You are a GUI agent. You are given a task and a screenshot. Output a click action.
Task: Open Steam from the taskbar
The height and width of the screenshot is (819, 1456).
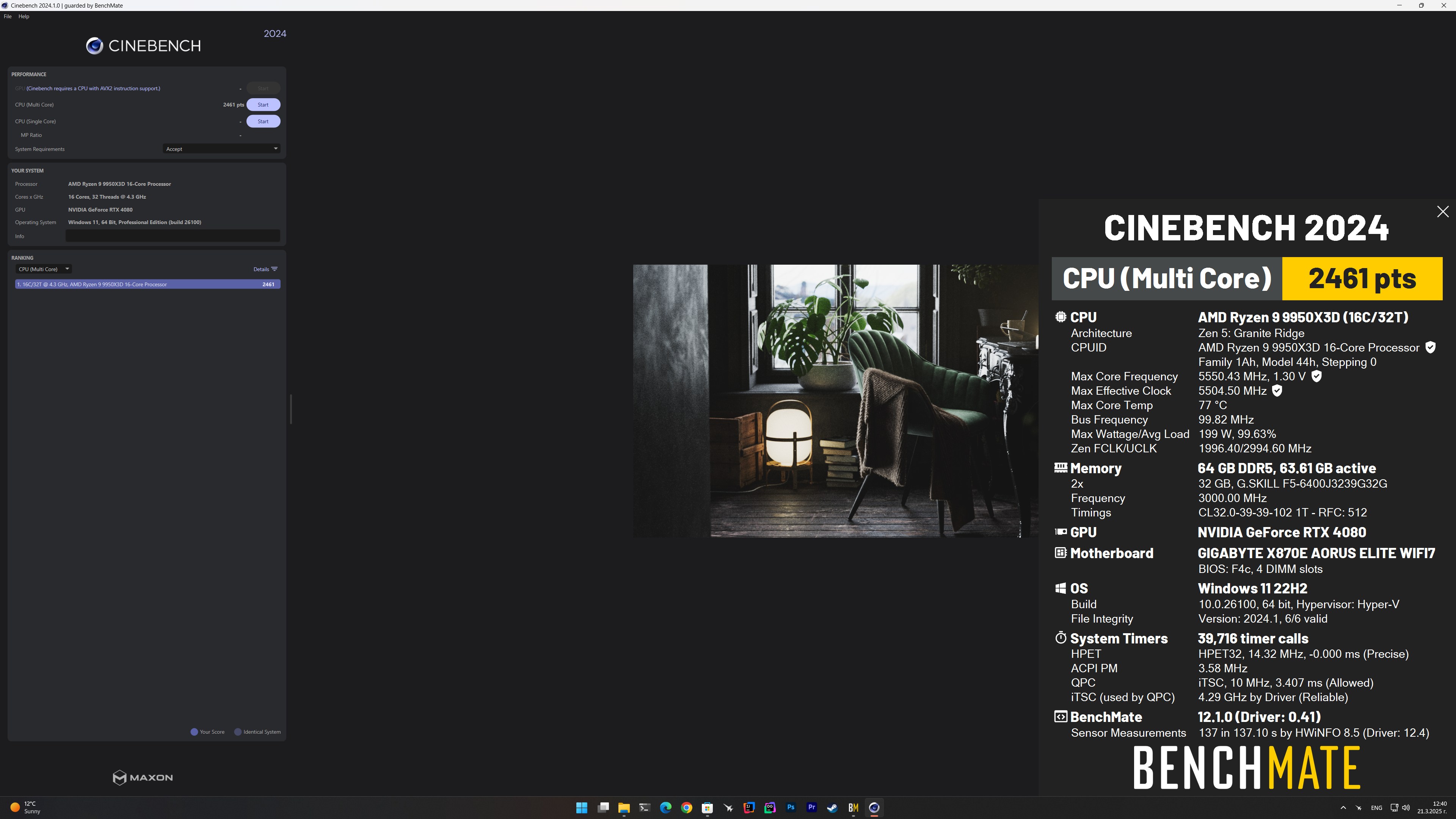[832, 808]
